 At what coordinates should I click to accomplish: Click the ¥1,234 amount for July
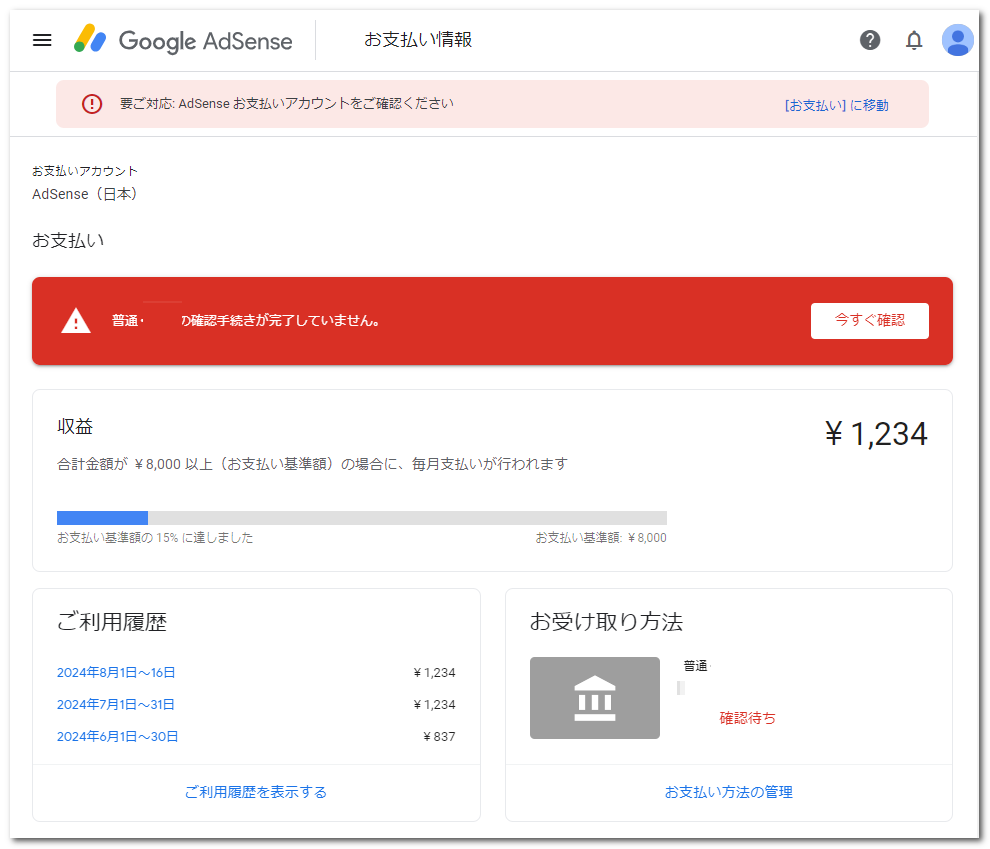434,705
